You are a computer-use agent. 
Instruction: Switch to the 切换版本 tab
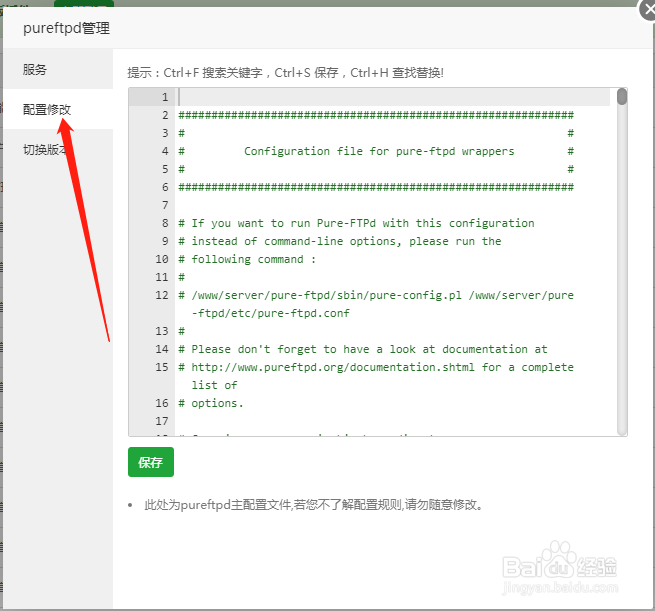click(x=58, y=149)
